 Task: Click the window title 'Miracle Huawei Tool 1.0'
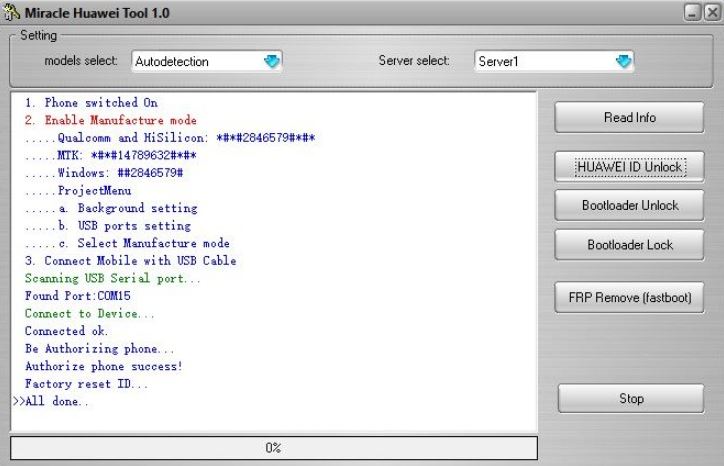(97, 13)
